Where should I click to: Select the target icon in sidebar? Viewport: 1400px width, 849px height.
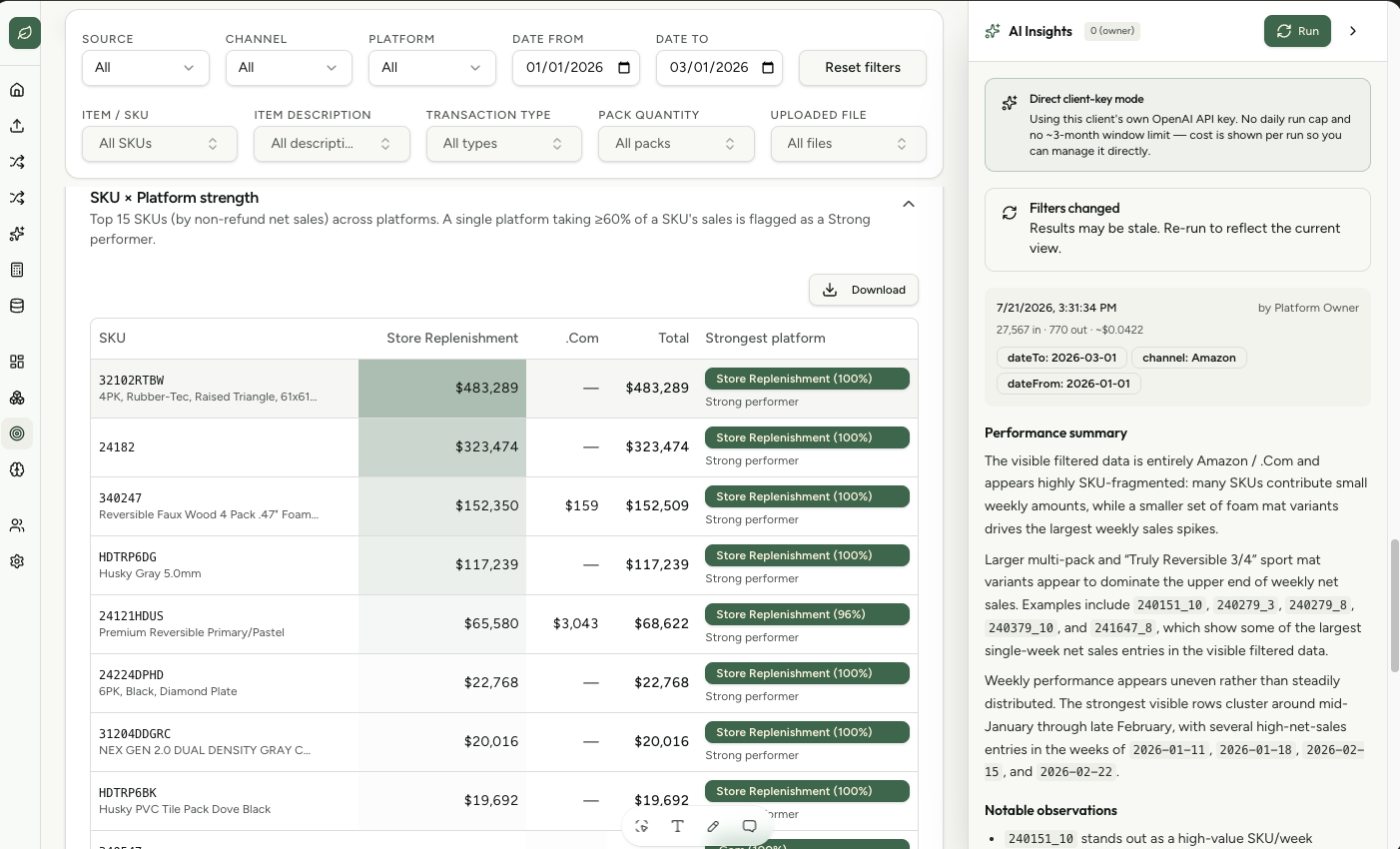[x=17, y=433]
